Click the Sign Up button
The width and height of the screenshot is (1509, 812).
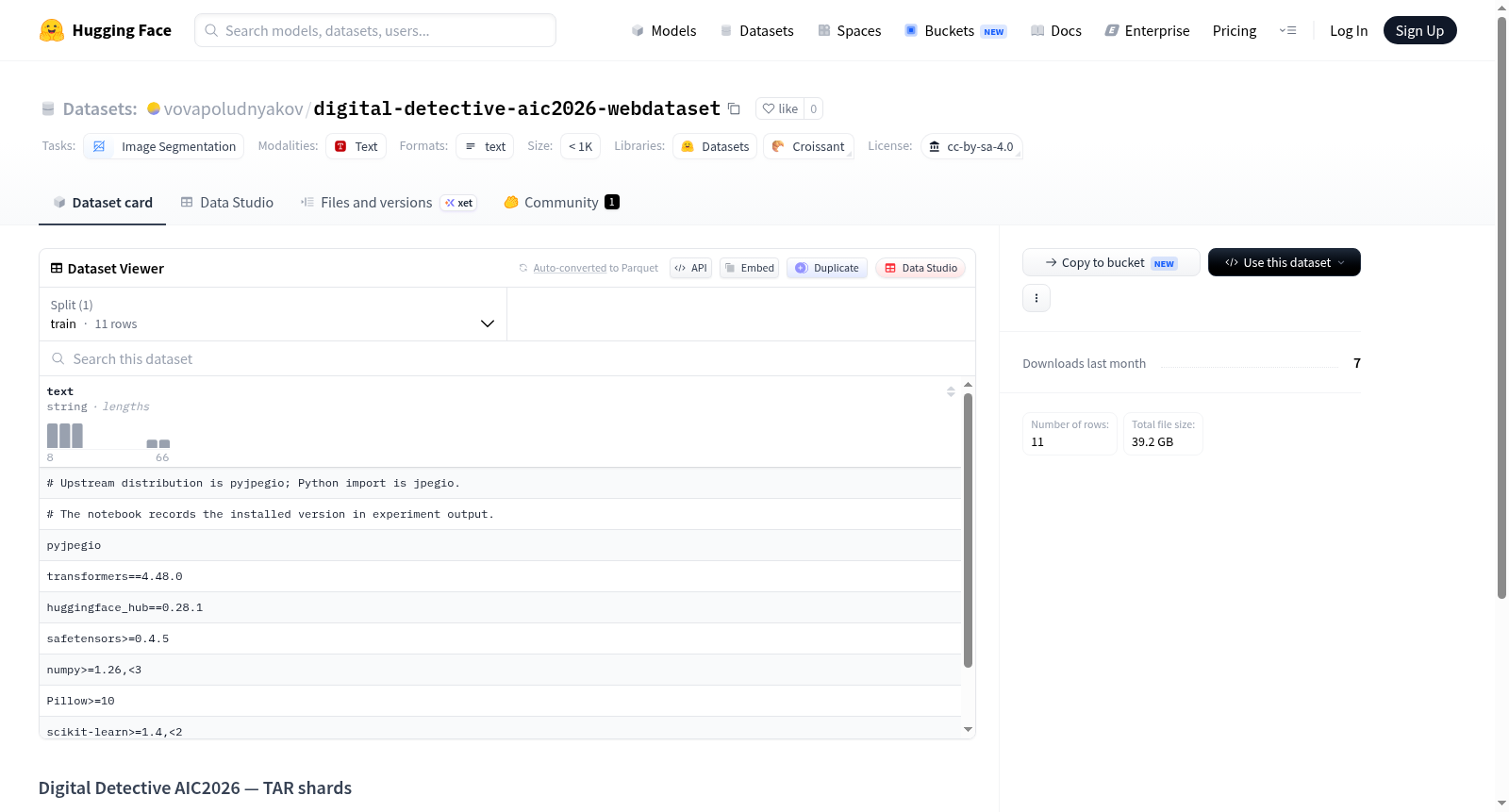[1419, 30]
